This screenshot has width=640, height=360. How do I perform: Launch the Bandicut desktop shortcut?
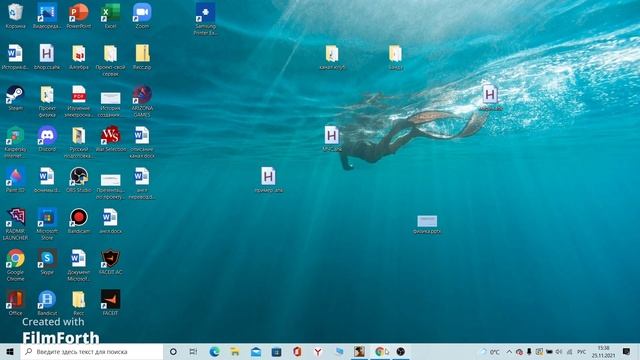[x=47, y=302]
